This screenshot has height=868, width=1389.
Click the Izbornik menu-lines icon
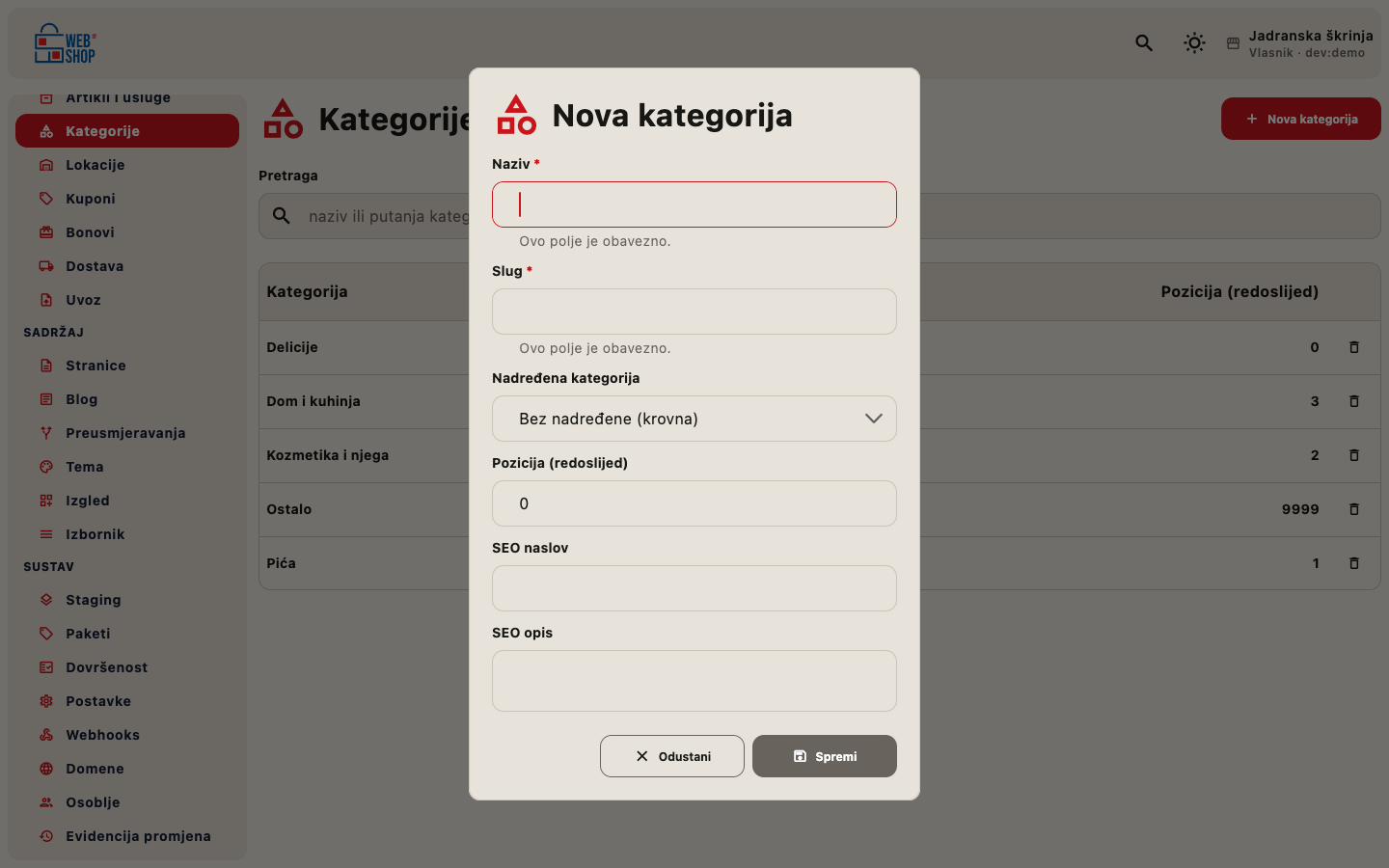click(46, 534)
